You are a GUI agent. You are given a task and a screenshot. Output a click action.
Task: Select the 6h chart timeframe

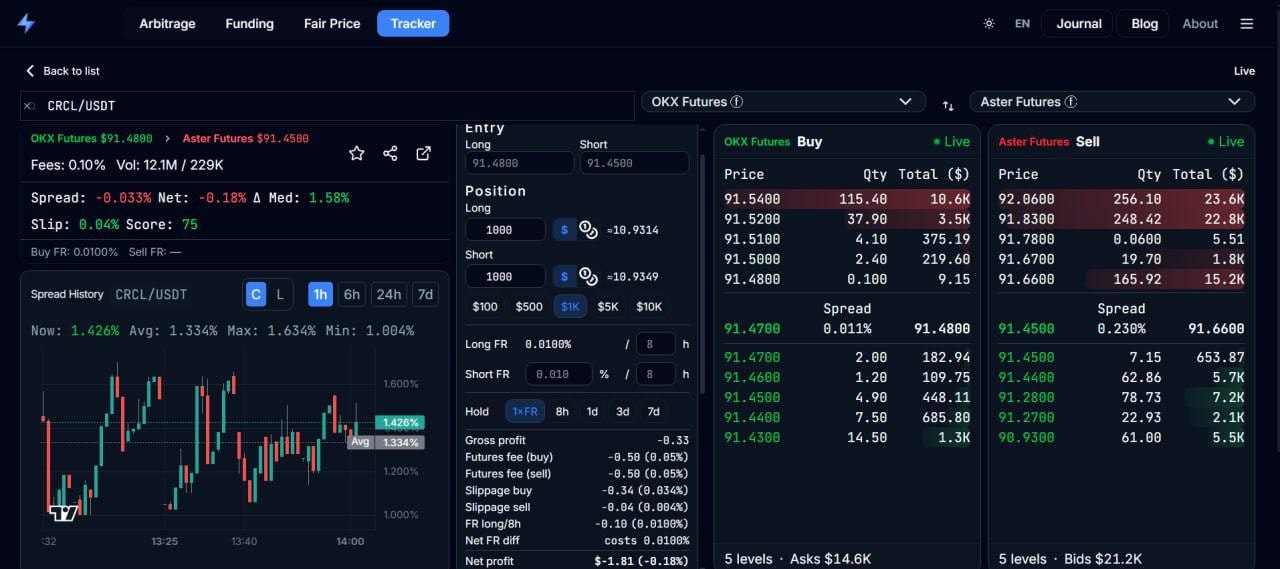point(352,294)
